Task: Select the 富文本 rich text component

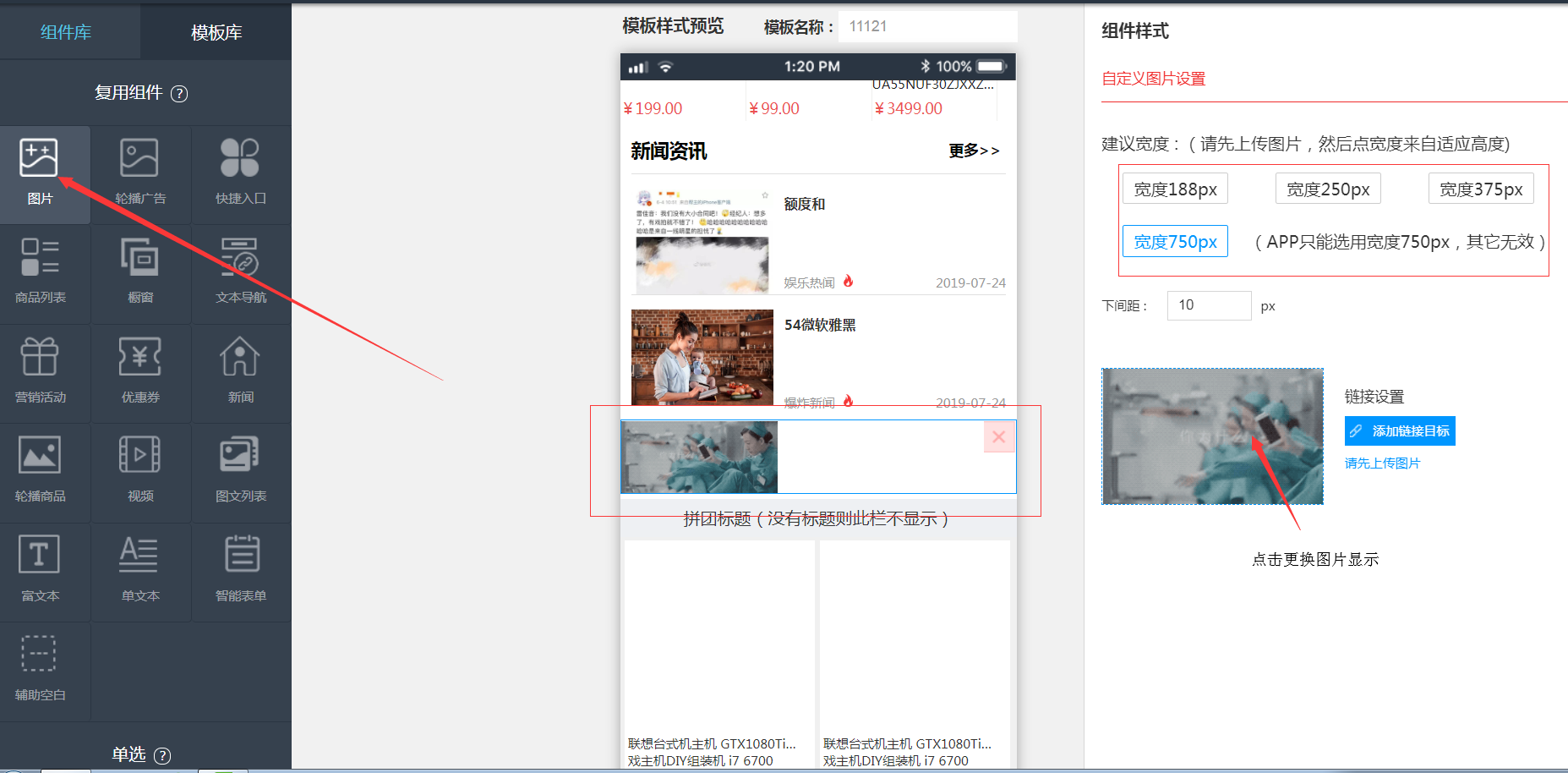Action: 40,571
